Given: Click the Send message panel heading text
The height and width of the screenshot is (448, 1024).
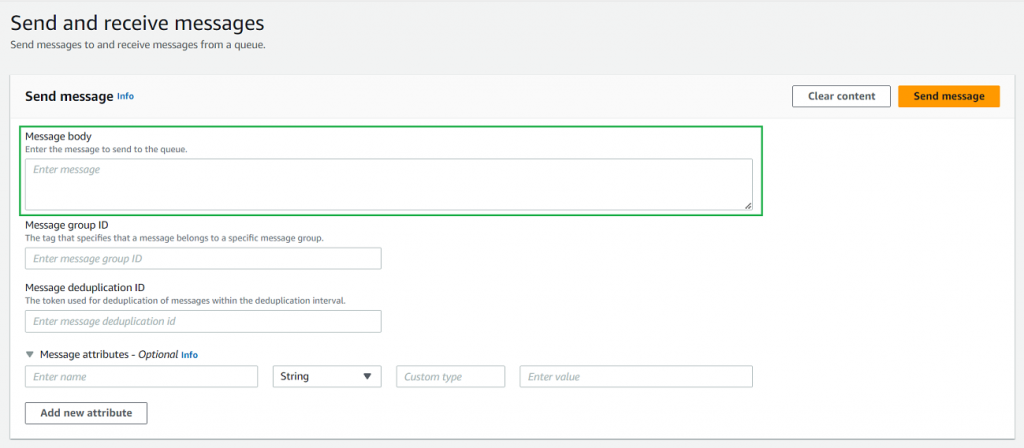Looking at the screenshot, I should [68, 96].
